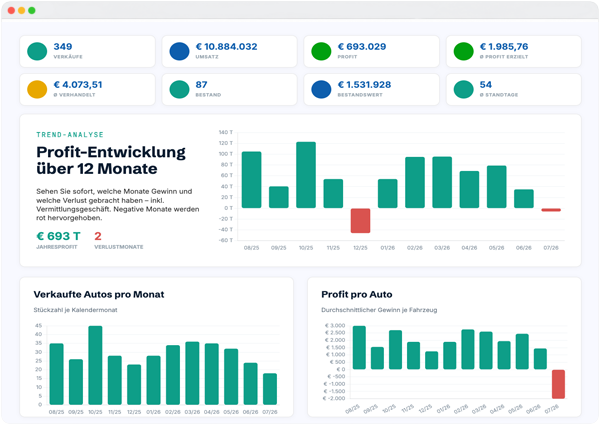Click the 03/26 bar in Profit-Entwicklung chart
The image size is (600, 425).
(x=442, y=182)
